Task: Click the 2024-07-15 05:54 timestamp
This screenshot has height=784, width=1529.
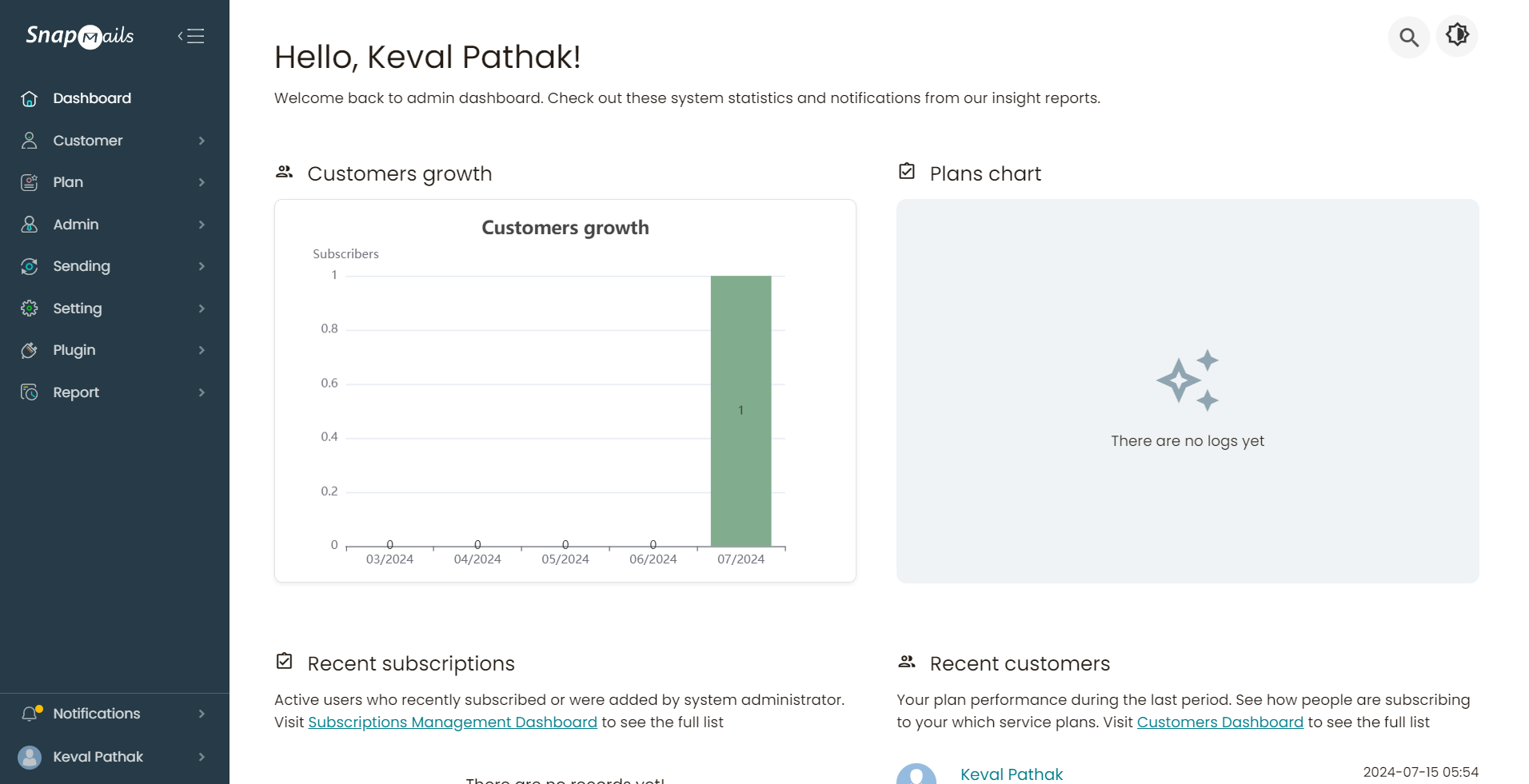Action: coord(1421,772)
